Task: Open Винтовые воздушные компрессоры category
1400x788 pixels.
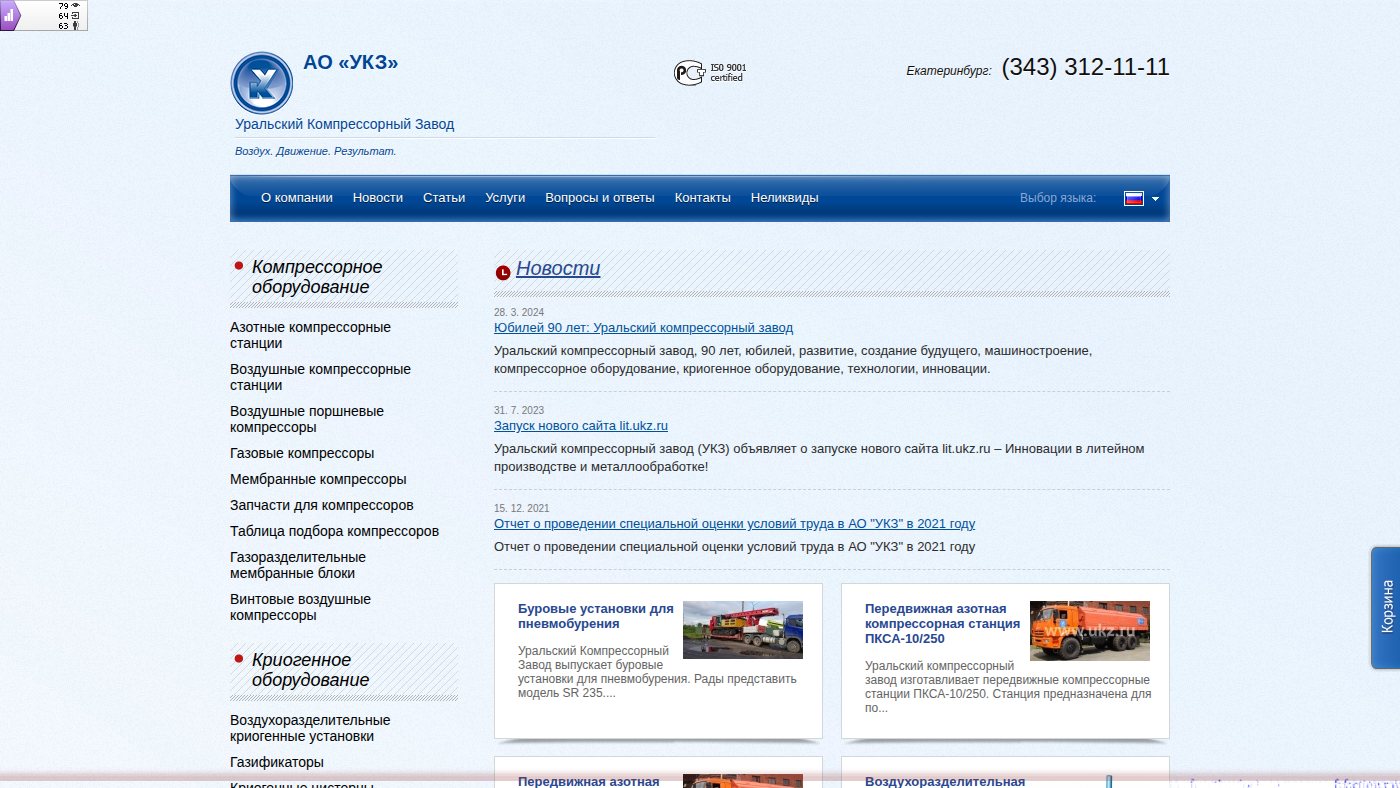Action: 300,607
